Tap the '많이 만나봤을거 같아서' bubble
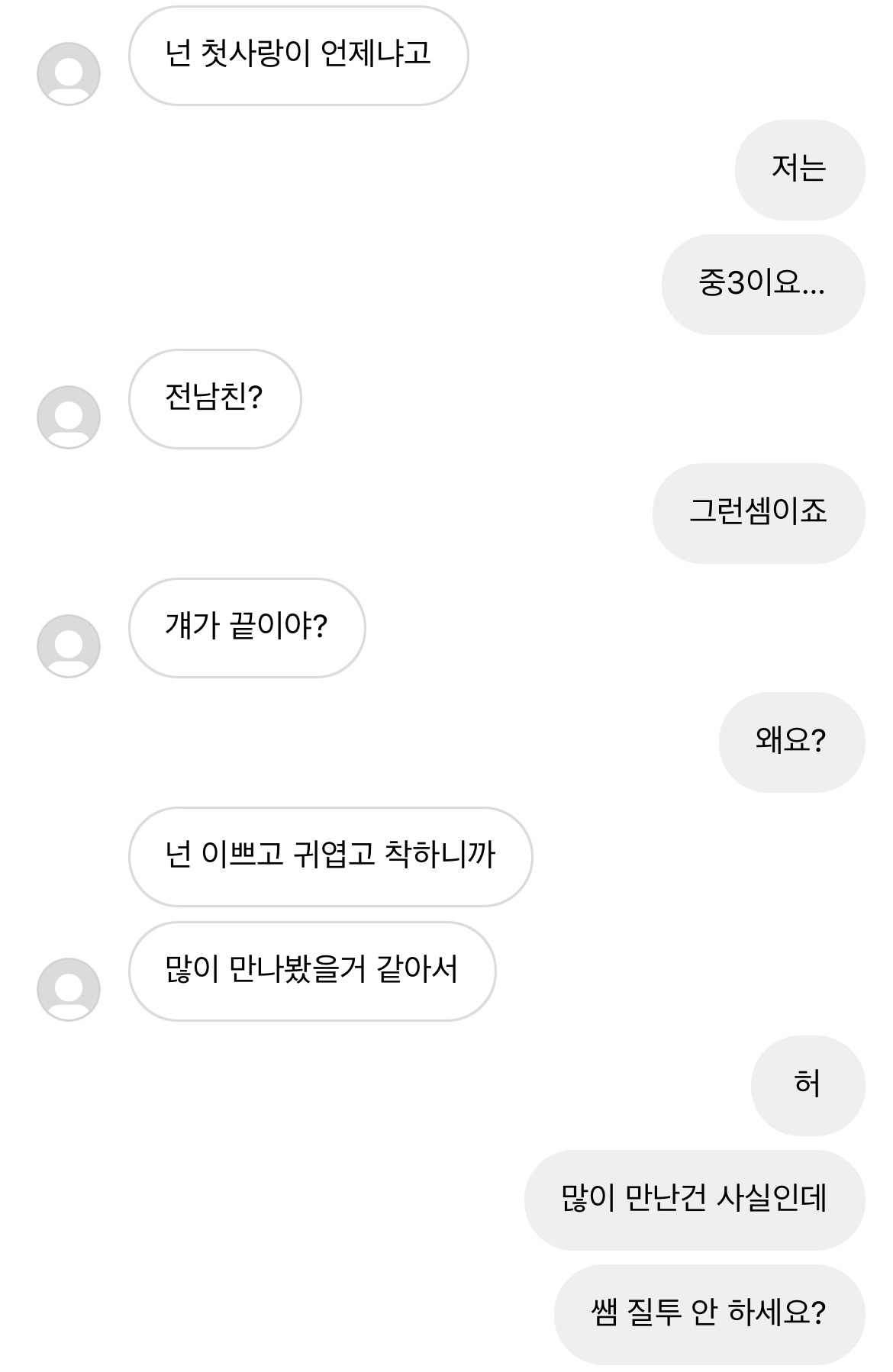The image size is (893, 1372). point(311,971)
